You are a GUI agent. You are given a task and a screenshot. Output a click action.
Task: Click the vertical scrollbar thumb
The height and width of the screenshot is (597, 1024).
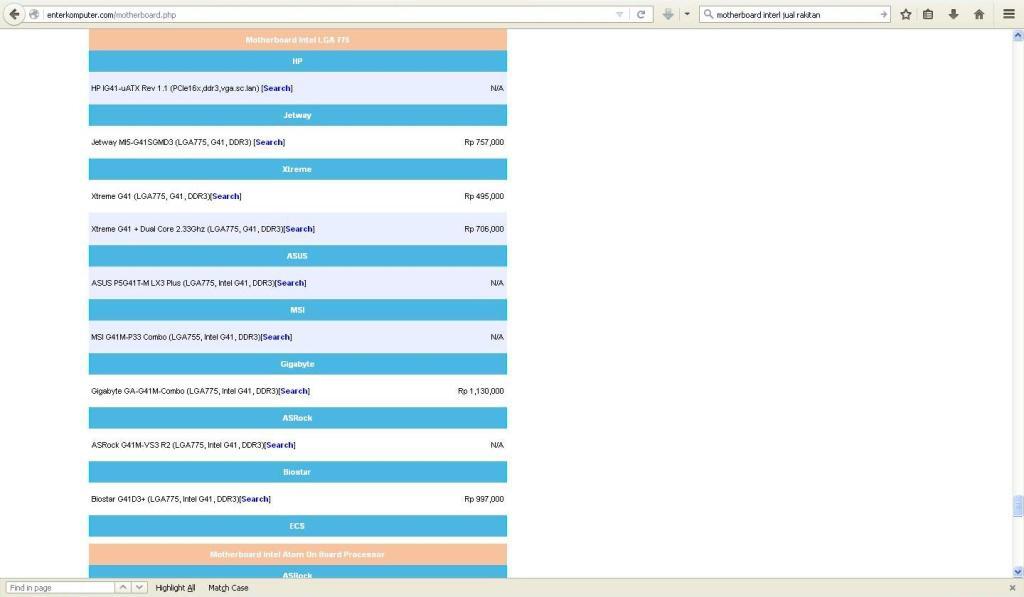1017,506
